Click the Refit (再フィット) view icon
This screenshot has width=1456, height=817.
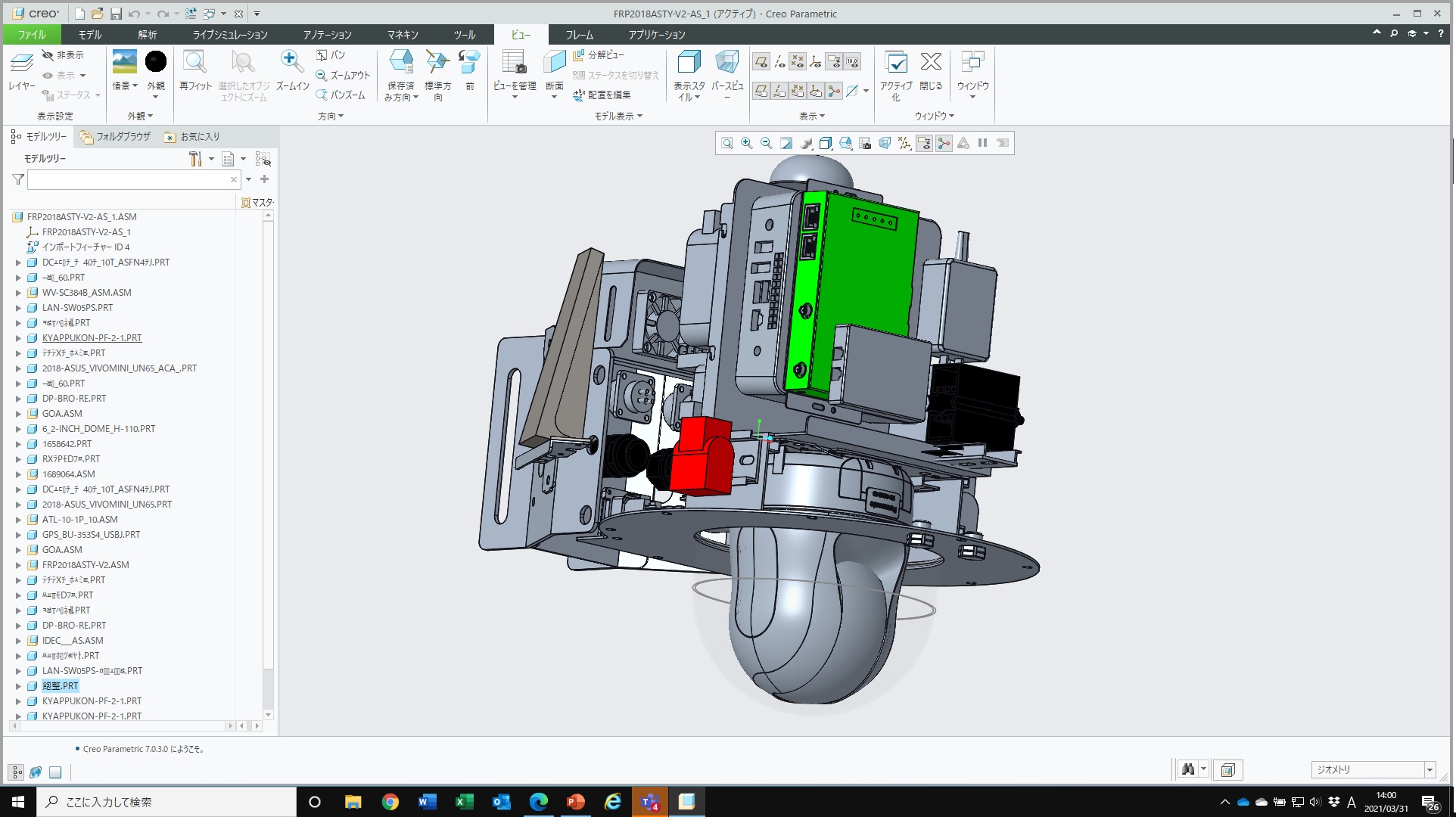(x=194, y=62)
